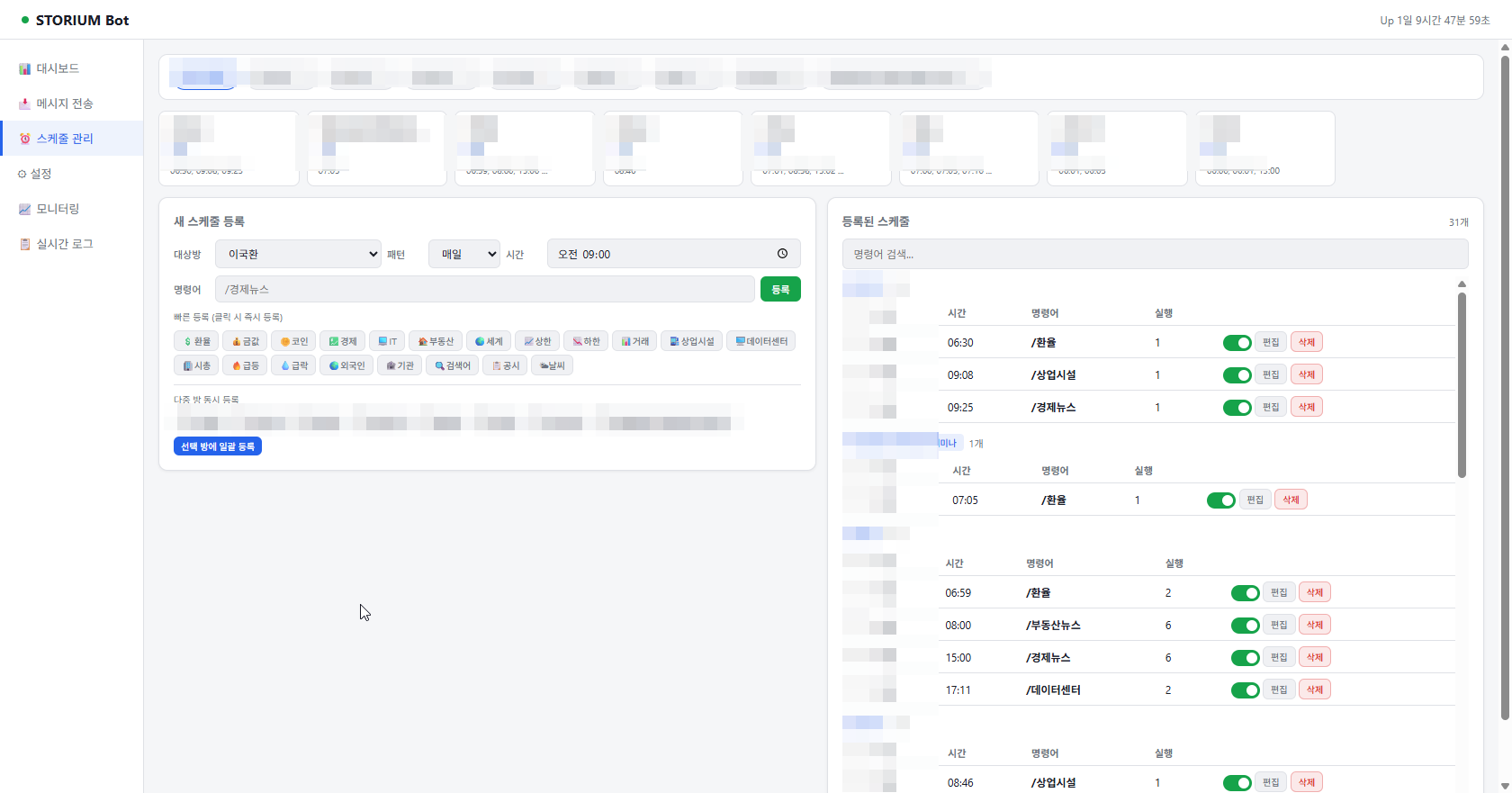Expand the 패턴 dropdown set to 매일
Screen dimensions: 1512x793
pyautogui.click(x=463, y=254)
